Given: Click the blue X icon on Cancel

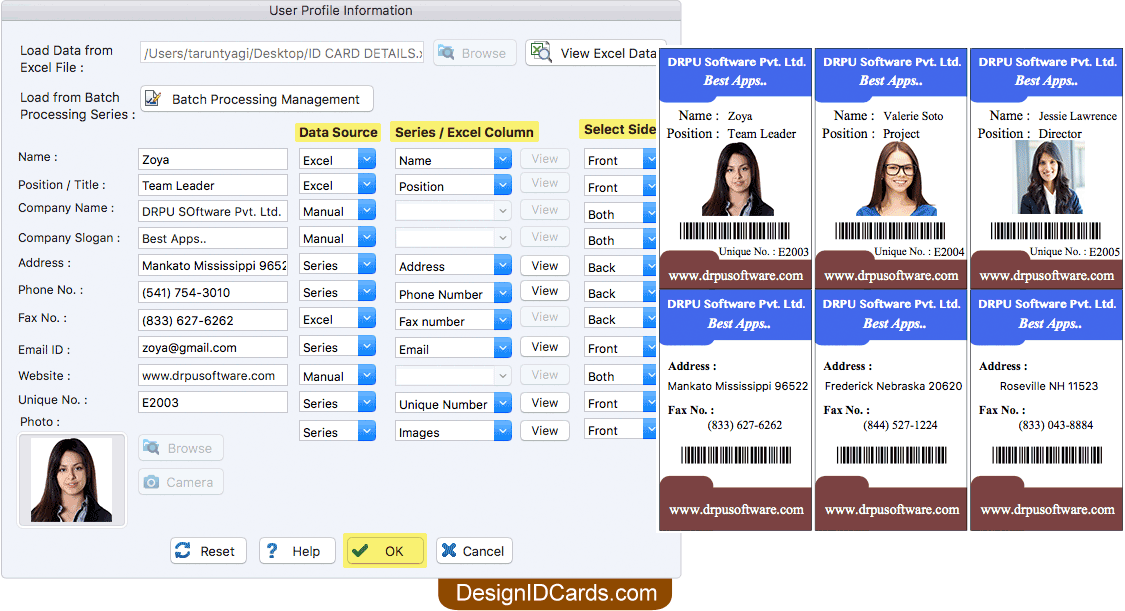Looking at the screenshot, I should (449, 550).
